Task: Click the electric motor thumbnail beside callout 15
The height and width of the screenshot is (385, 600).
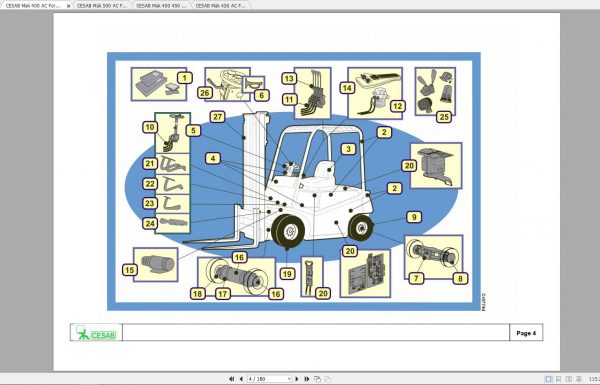Action: pyautogui.click(x=156, y=264)
